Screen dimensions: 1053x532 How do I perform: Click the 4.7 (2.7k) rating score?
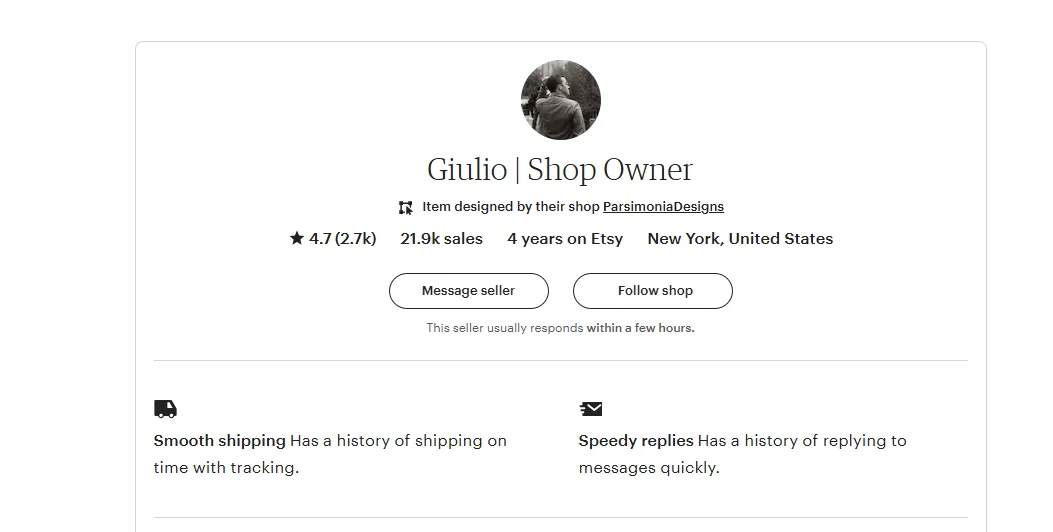(342, 239)
